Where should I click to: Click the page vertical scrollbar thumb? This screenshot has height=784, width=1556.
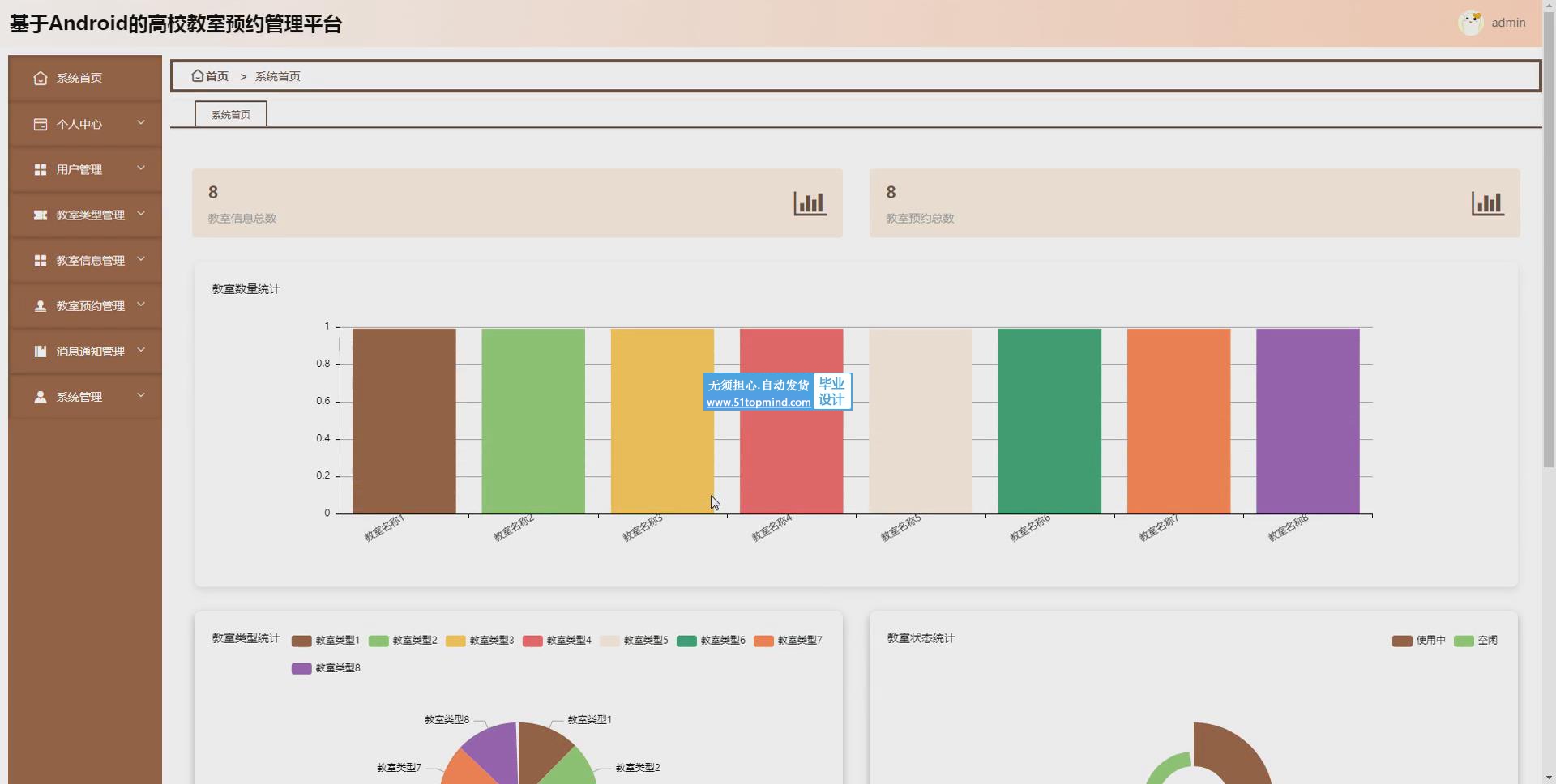click(x=1549, y=239)
